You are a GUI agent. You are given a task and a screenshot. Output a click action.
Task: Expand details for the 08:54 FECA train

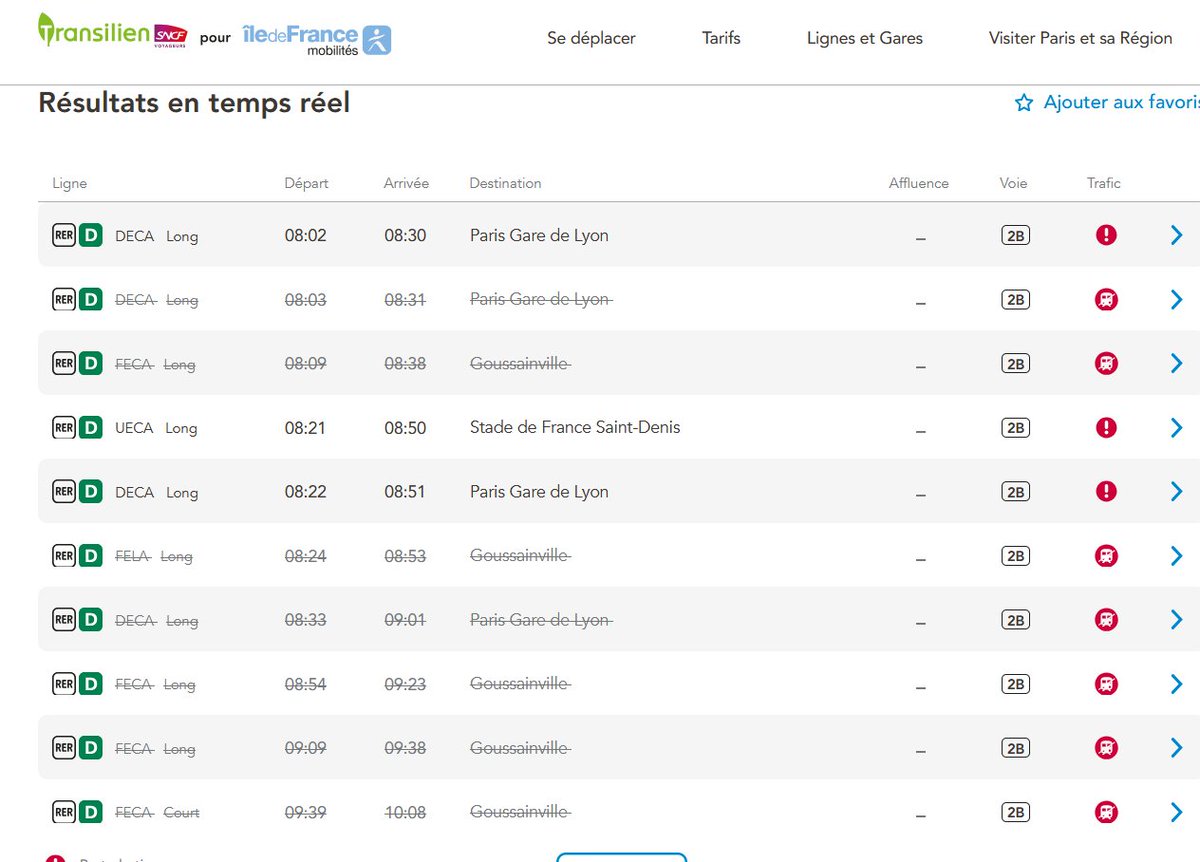[x=1176, y=684]
